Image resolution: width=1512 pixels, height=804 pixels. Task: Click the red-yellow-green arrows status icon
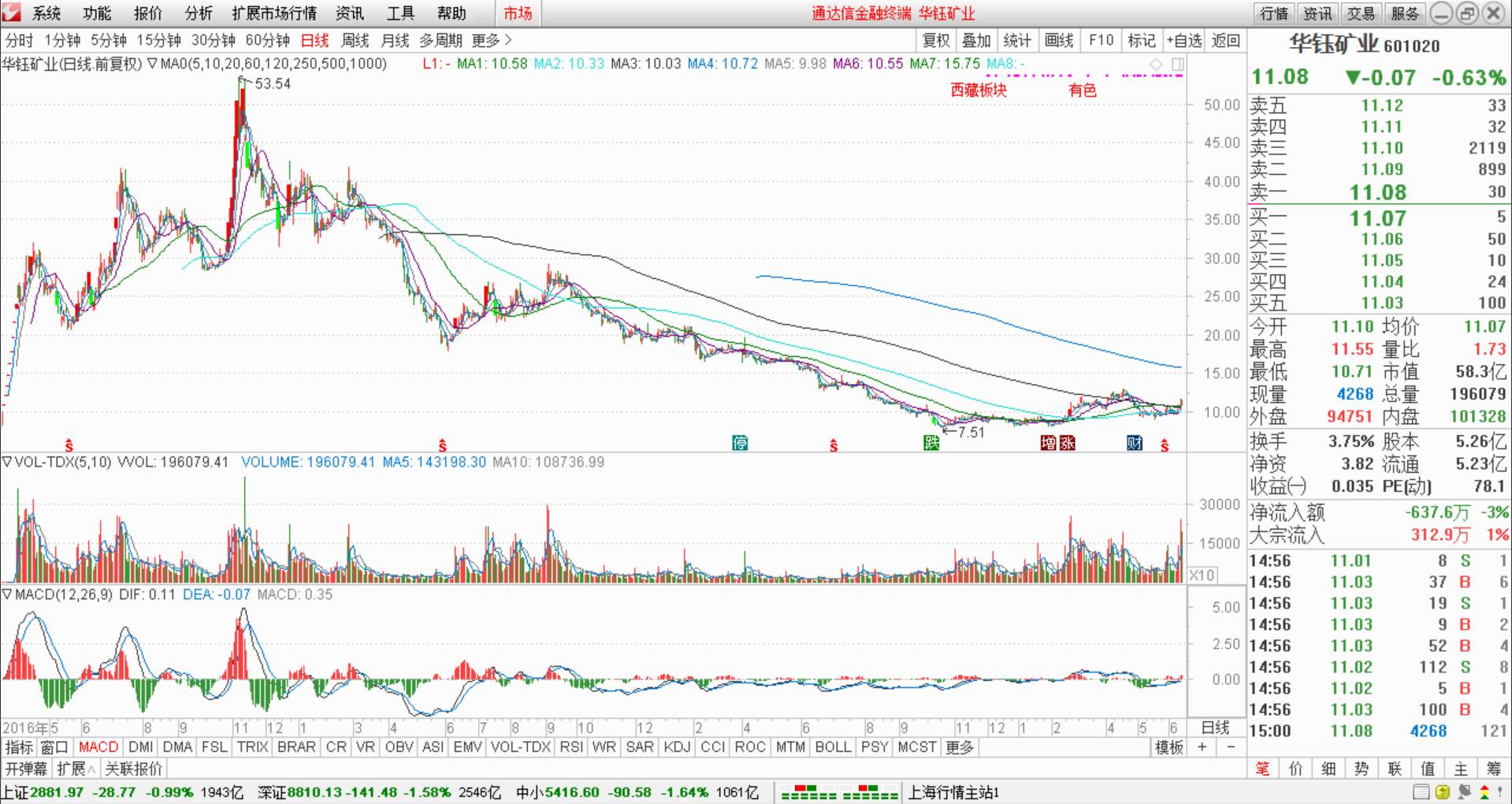[1484, 792]
